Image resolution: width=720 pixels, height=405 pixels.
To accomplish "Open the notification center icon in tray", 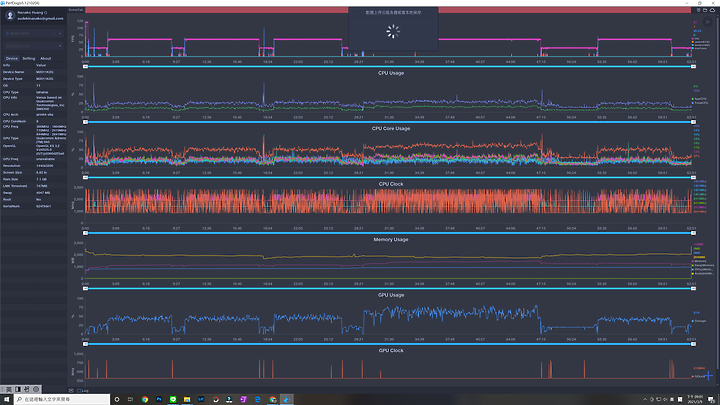I will (x=711, y=399).
